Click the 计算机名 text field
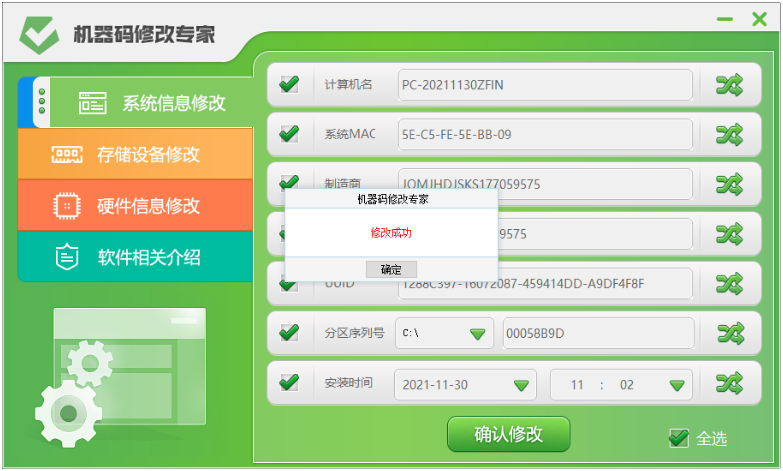This screenshot has width=783, height=471. (x=545, y=85)
